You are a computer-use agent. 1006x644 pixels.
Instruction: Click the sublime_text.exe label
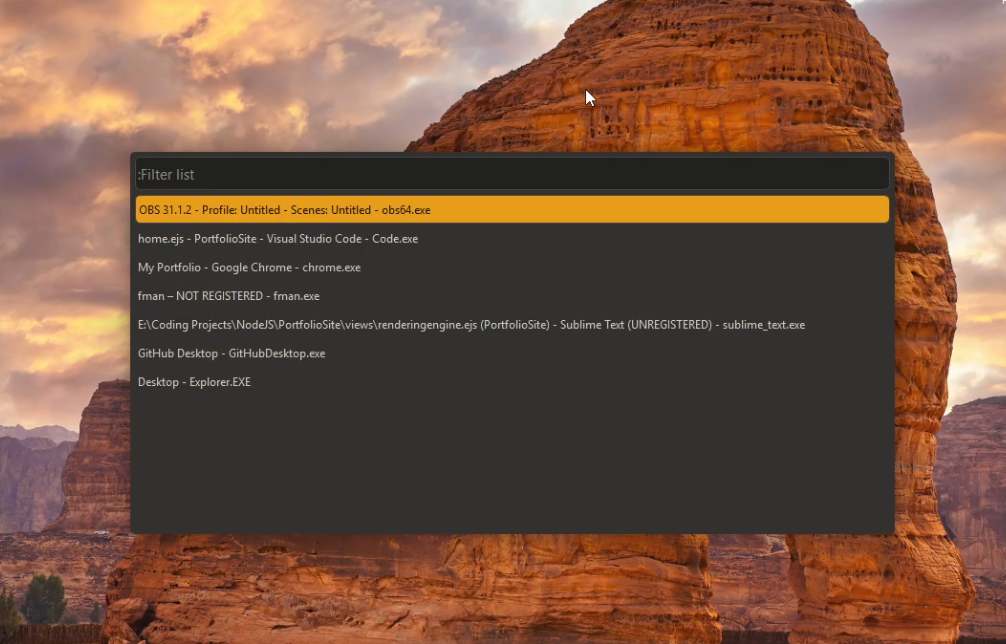point(765,324)
